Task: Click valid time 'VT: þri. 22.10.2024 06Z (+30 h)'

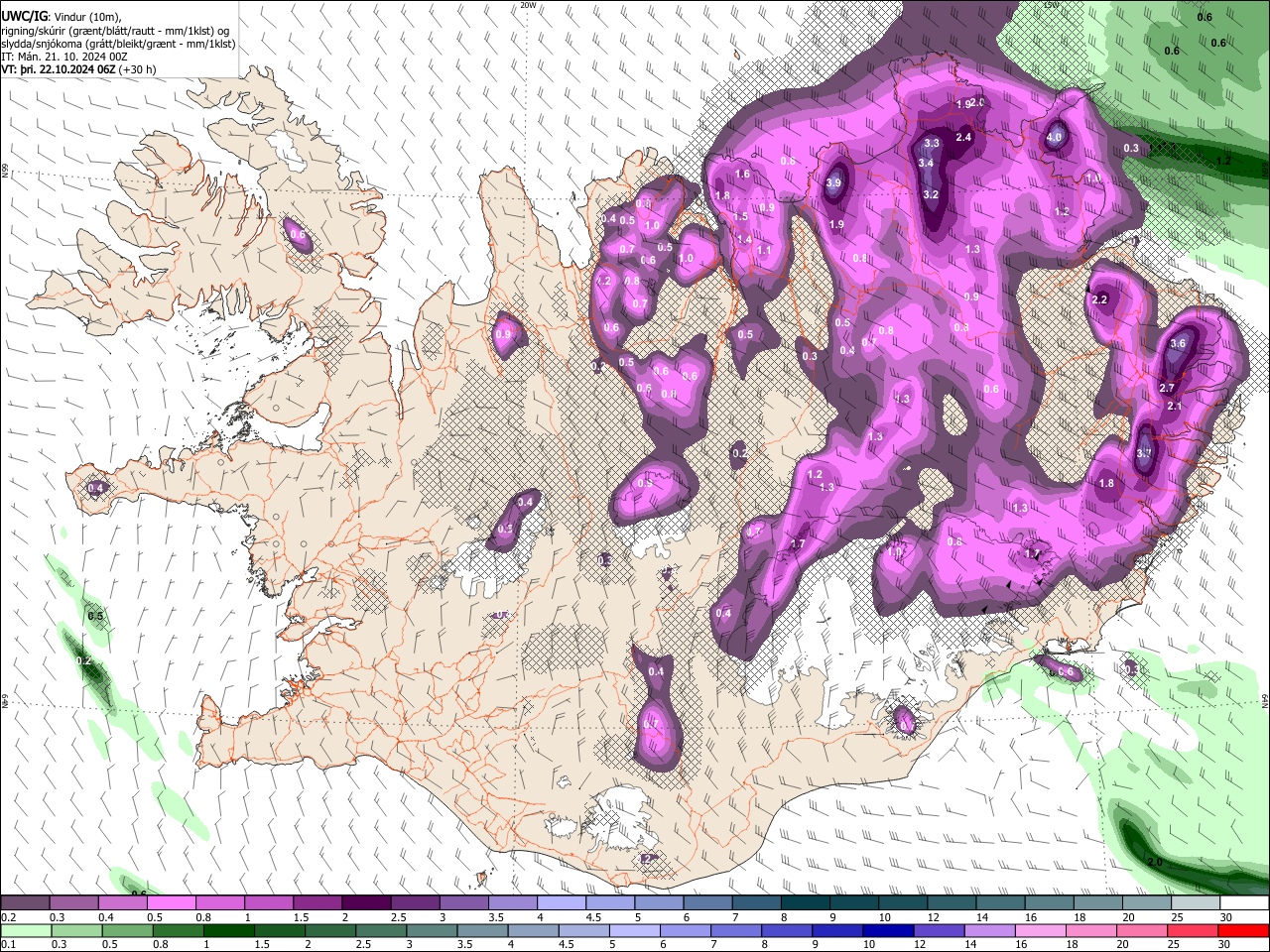Action: (76, 70)
